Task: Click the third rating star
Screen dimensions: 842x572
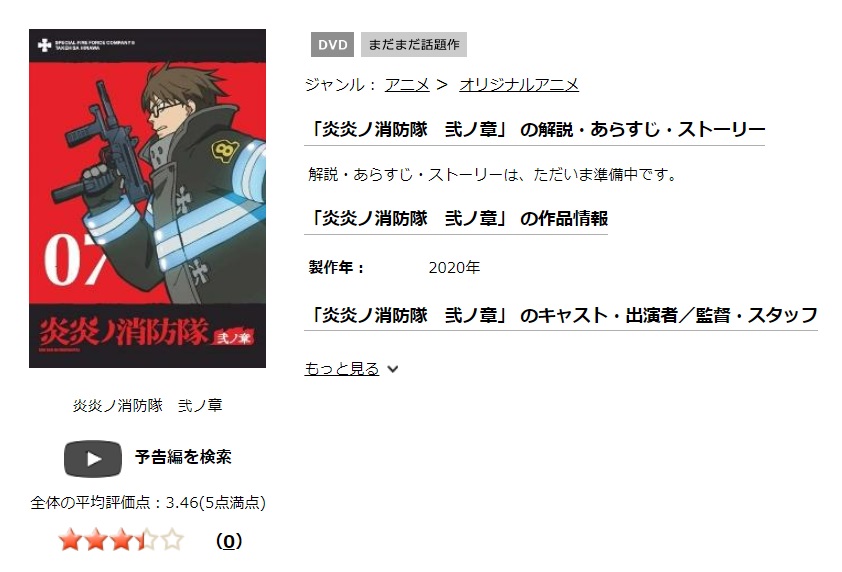Action: pyautogui.click(x=121, y=540)
